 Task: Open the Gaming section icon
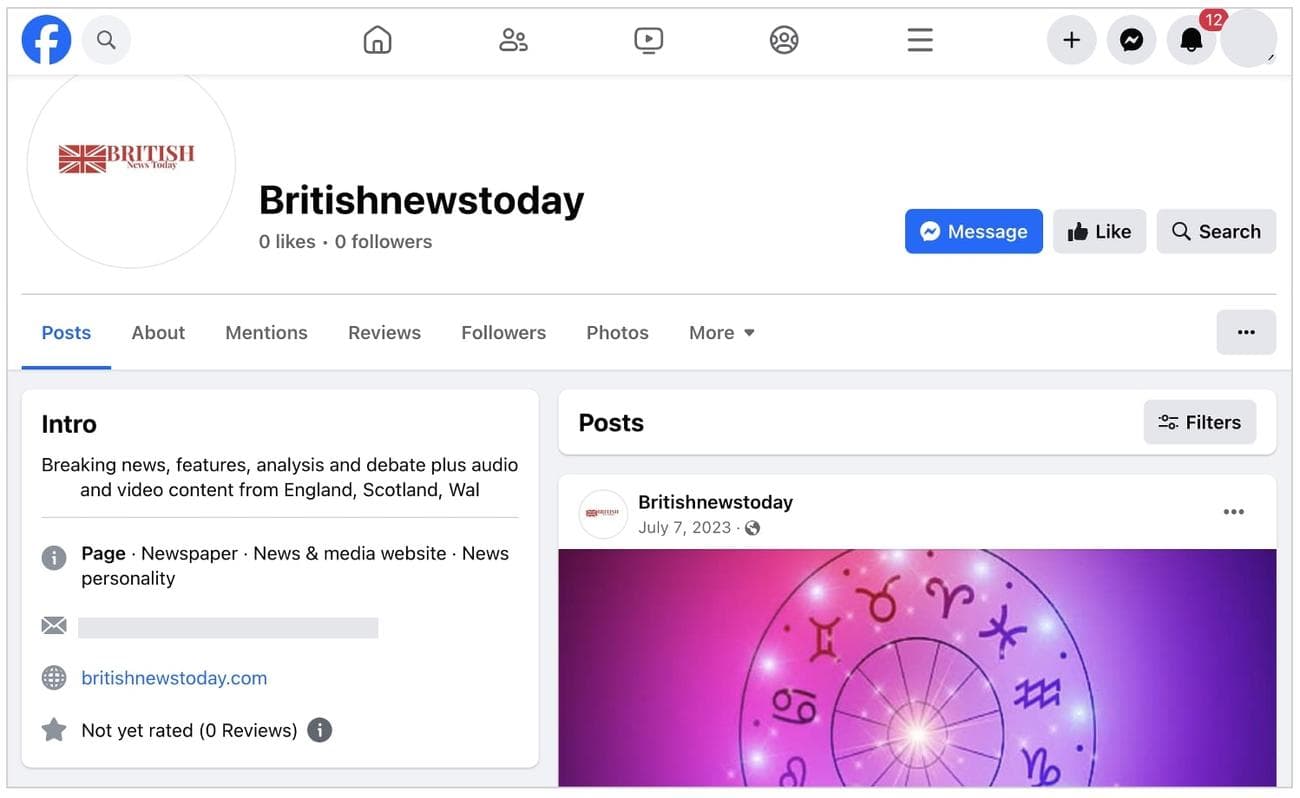coord(784,39)
